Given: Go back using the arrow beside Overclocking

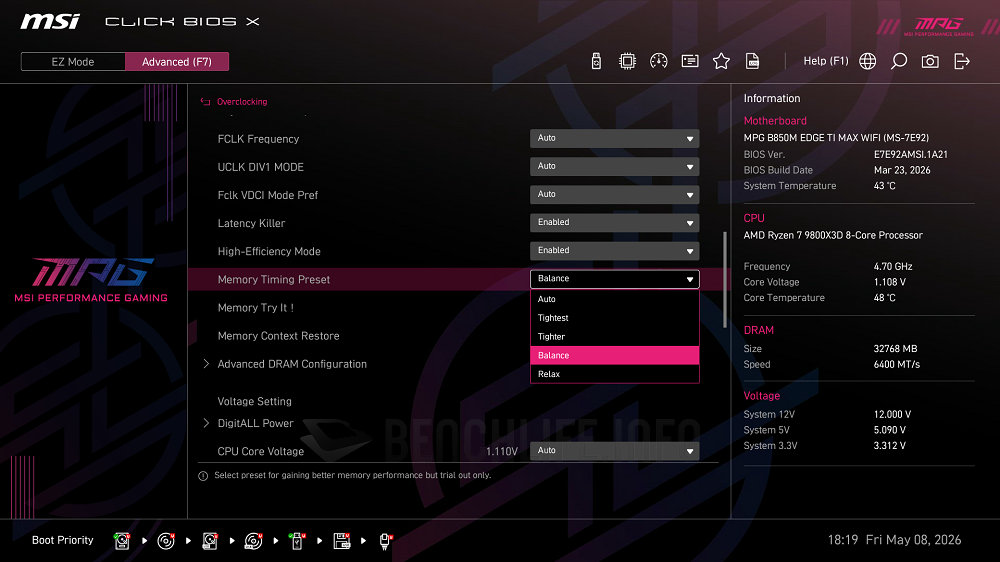Looking at the screenshot, I should (x=205, y=101).
